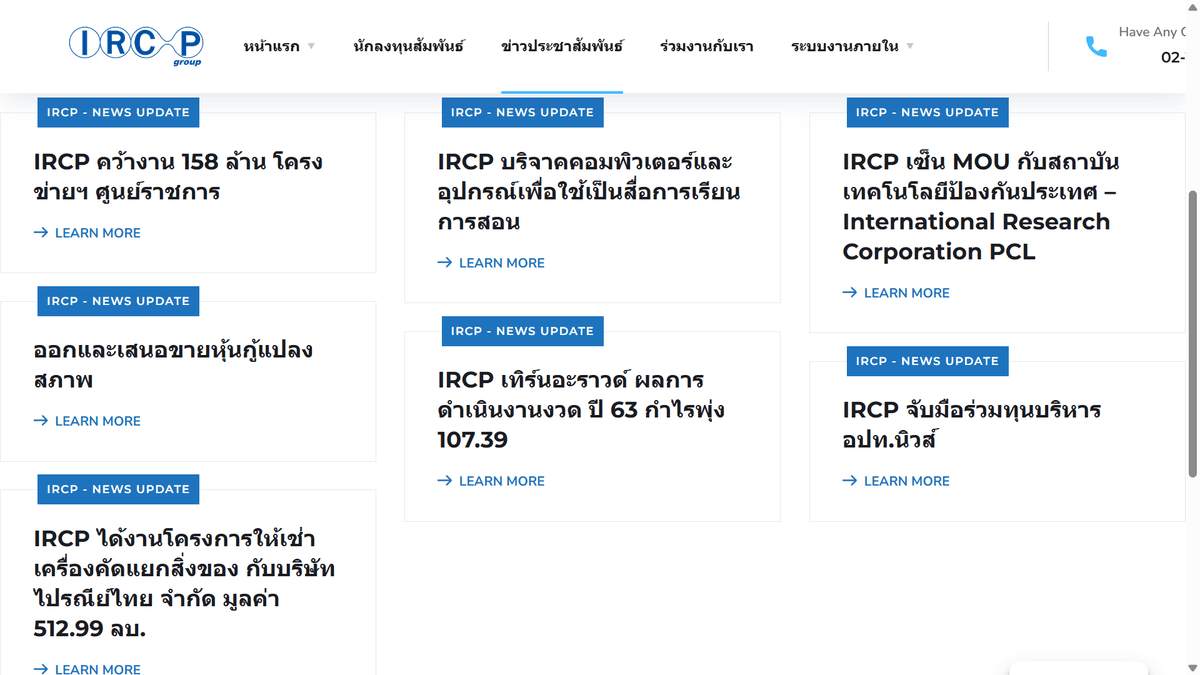Click LEARN MORE on the ไปรษณีย์ไทย news card
1200x675 pixels.
point(96,669)
